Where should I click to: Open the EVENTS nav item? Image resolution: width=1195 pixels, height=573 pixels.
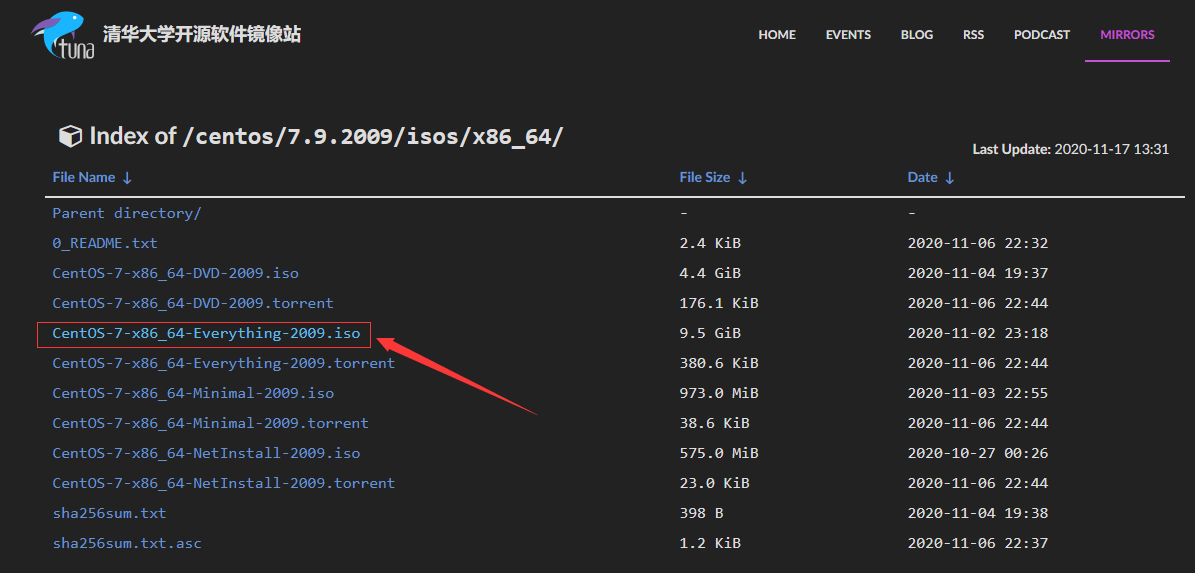[x=848, y=35]
